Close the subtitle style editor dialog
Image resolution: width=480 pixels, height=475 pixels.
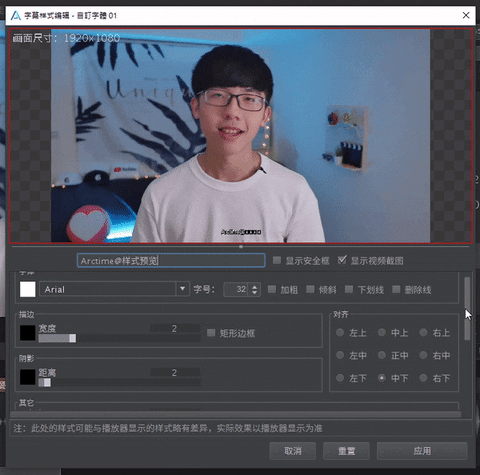[466, 15]
